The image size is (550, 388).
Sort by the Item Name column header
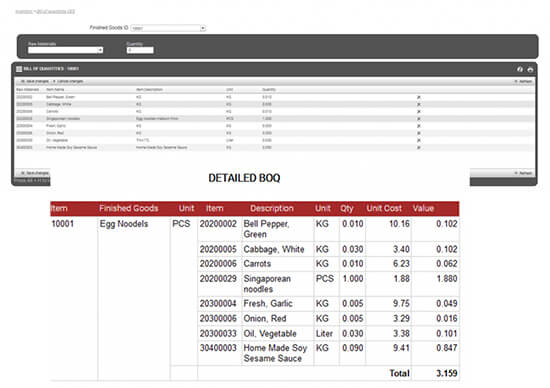pos(55,90)
